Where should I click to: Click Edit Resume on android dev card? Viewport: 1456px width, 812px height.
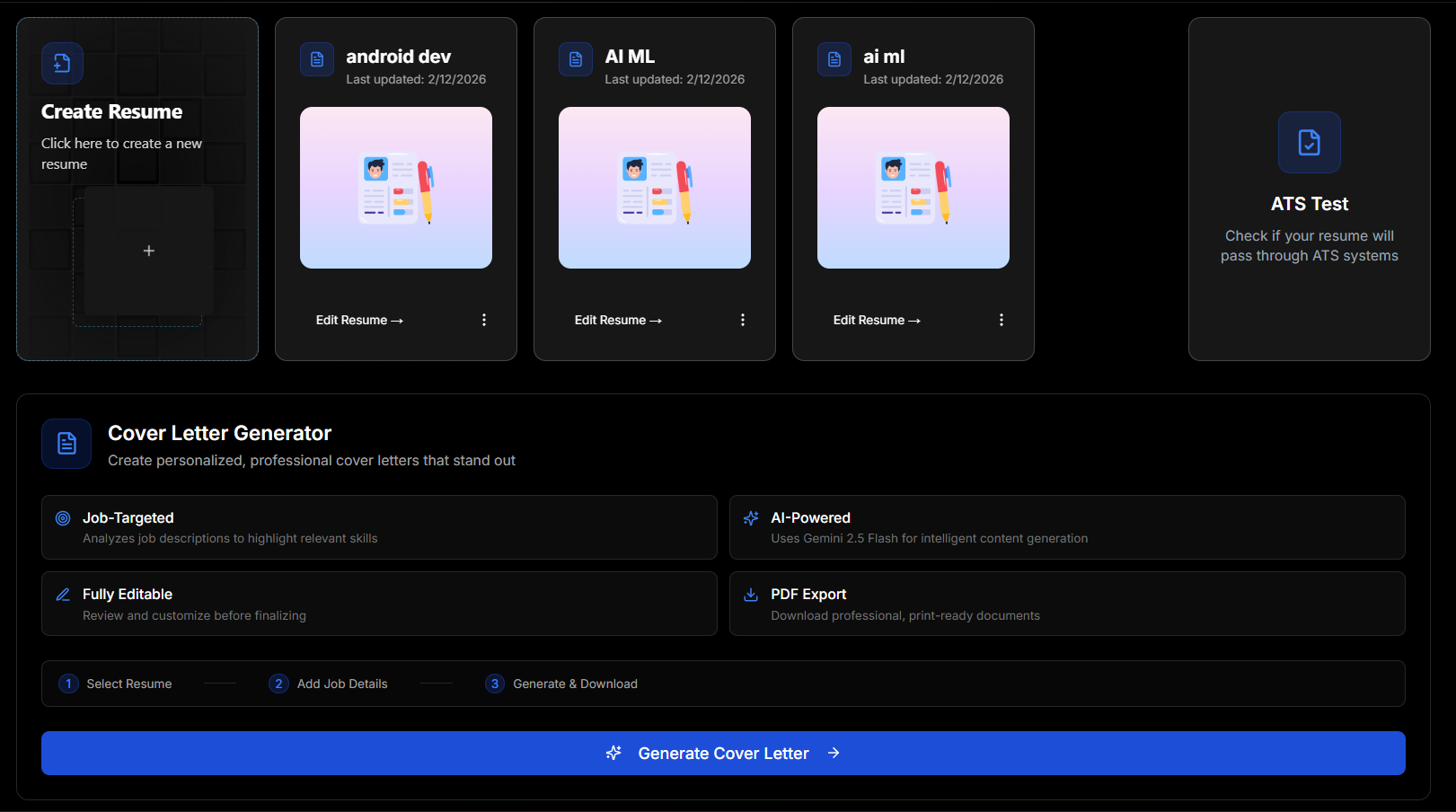coord(359,320)
